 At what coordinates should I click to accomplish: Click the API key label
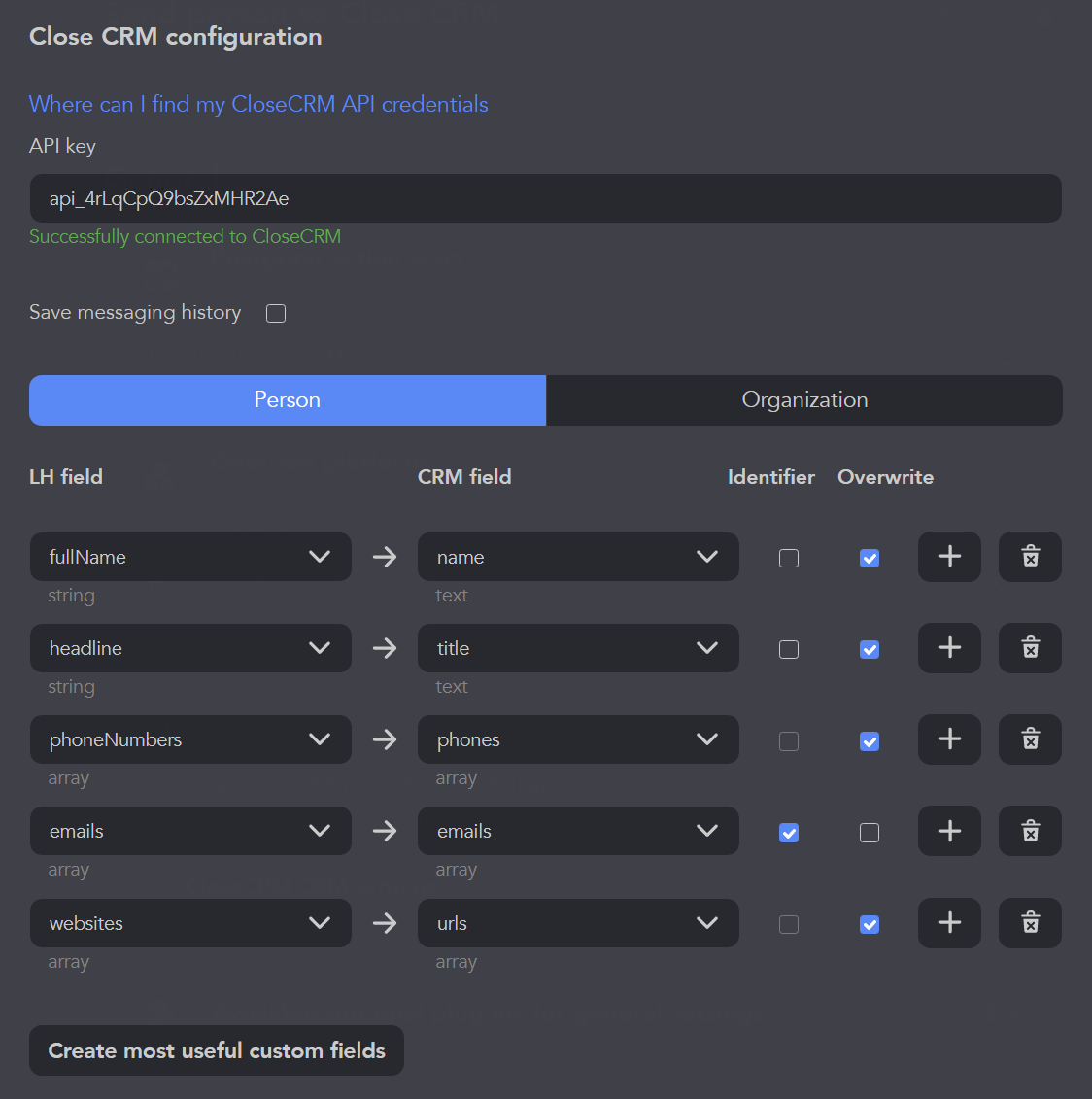[x=62, y=146]
